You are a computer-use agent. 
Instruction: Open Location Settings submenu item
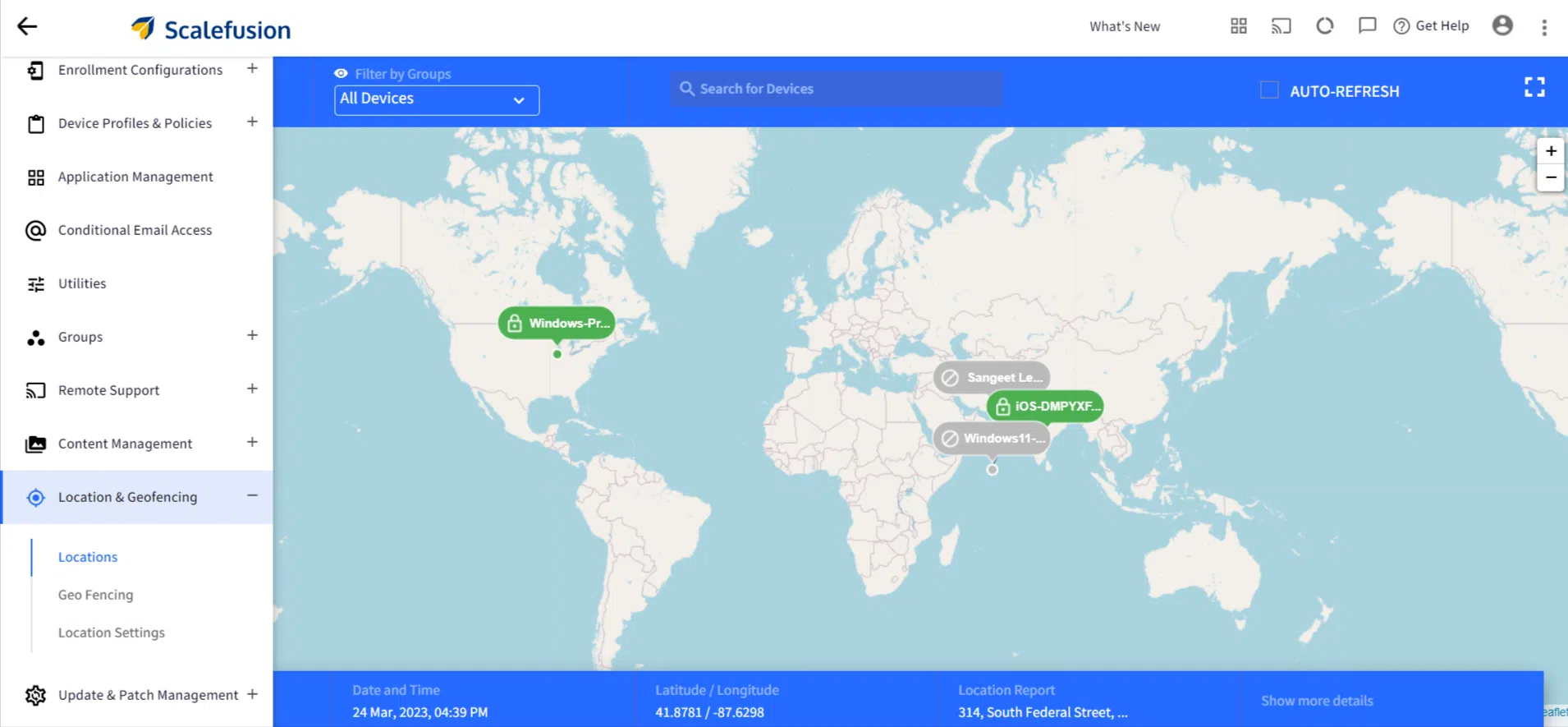[x=112, y=633]
